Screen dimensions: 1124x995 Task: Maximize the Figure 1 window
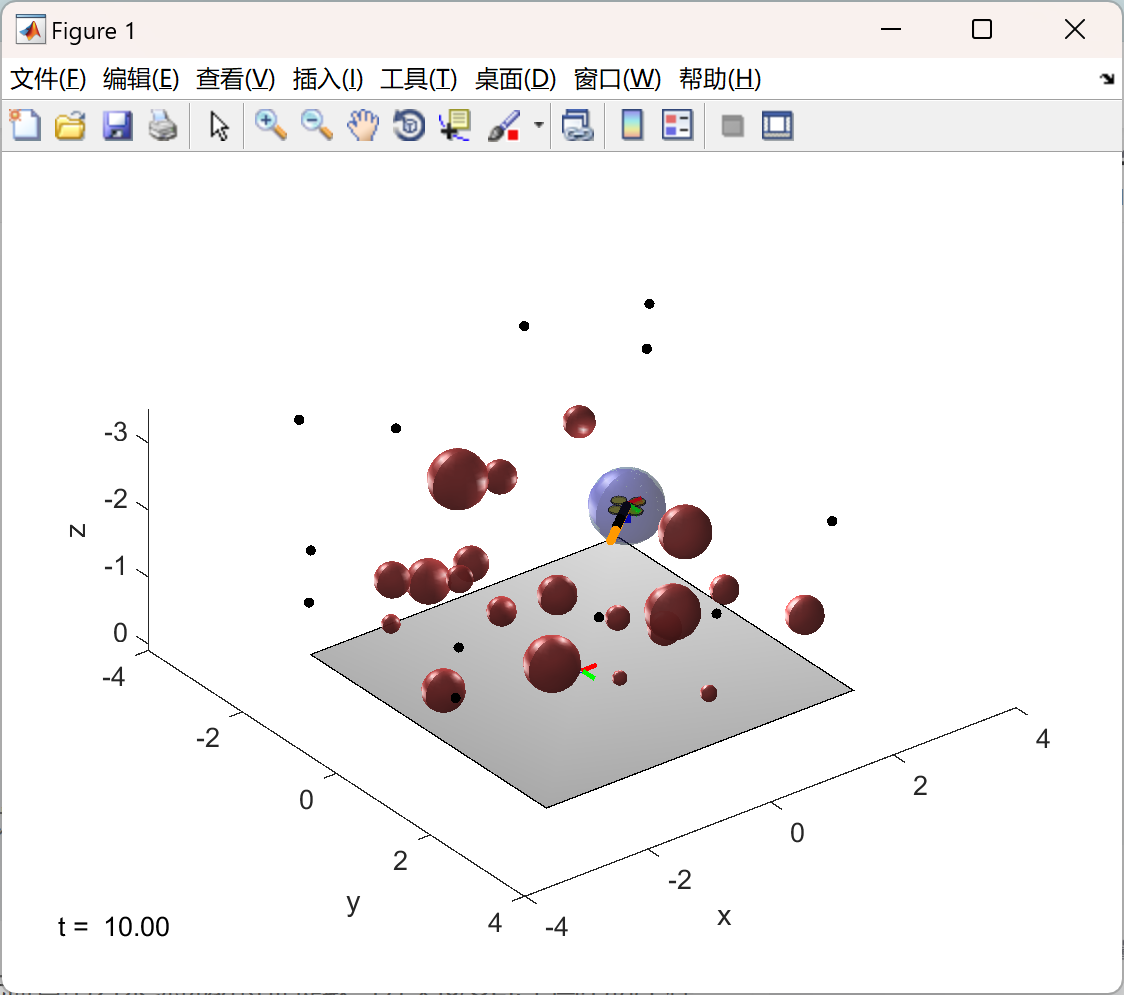(982, 29)
